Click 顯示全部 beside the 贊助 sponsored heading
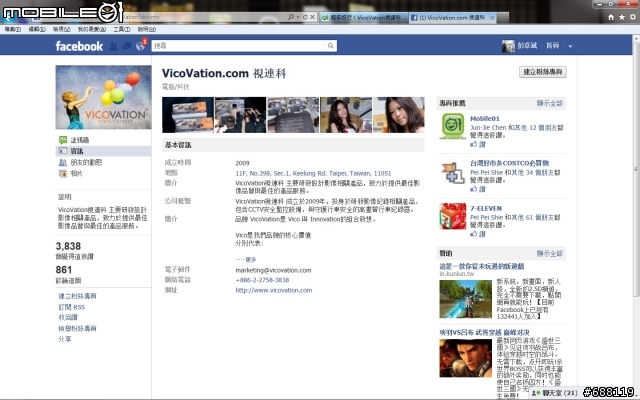This screenshot has width=640, height=400. click(x=549, y=253)
